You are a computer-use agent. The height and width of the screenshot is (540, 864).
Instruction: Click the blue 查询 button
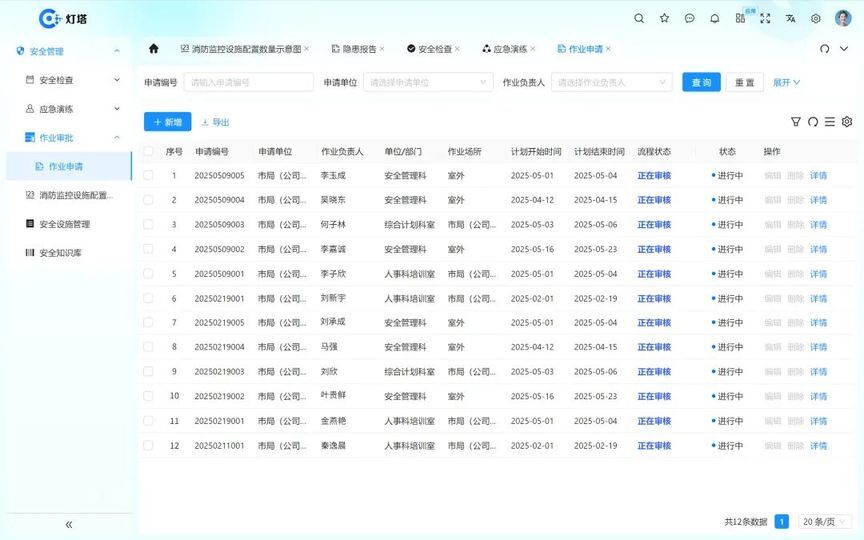(x=702, y=82)
